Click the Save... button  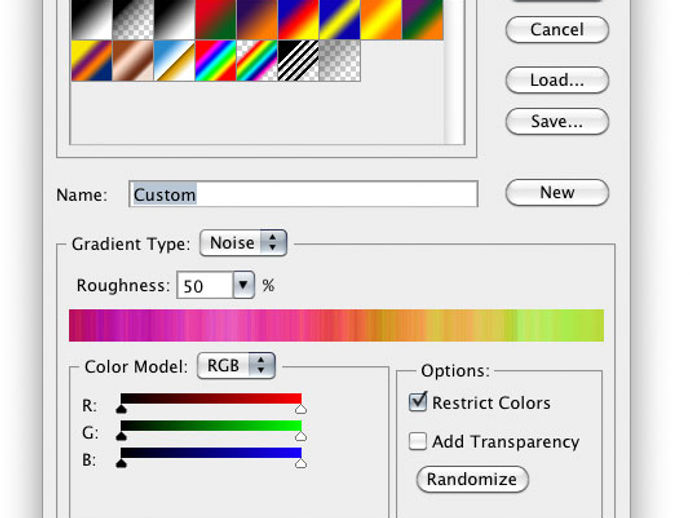click(x=557, y=122)
